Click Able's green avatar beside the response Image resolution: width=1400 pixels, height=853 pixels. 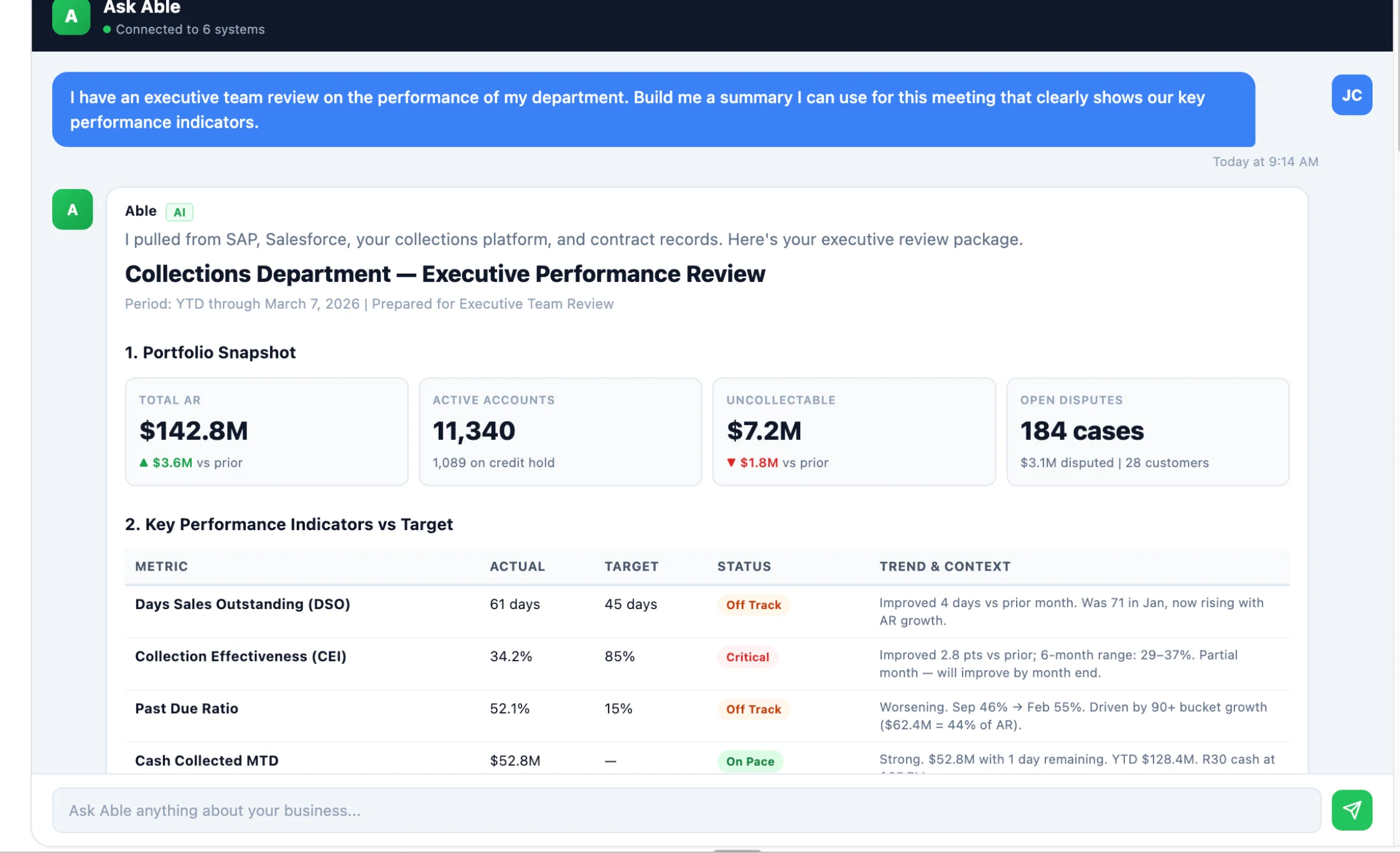[x=72, y=209]
